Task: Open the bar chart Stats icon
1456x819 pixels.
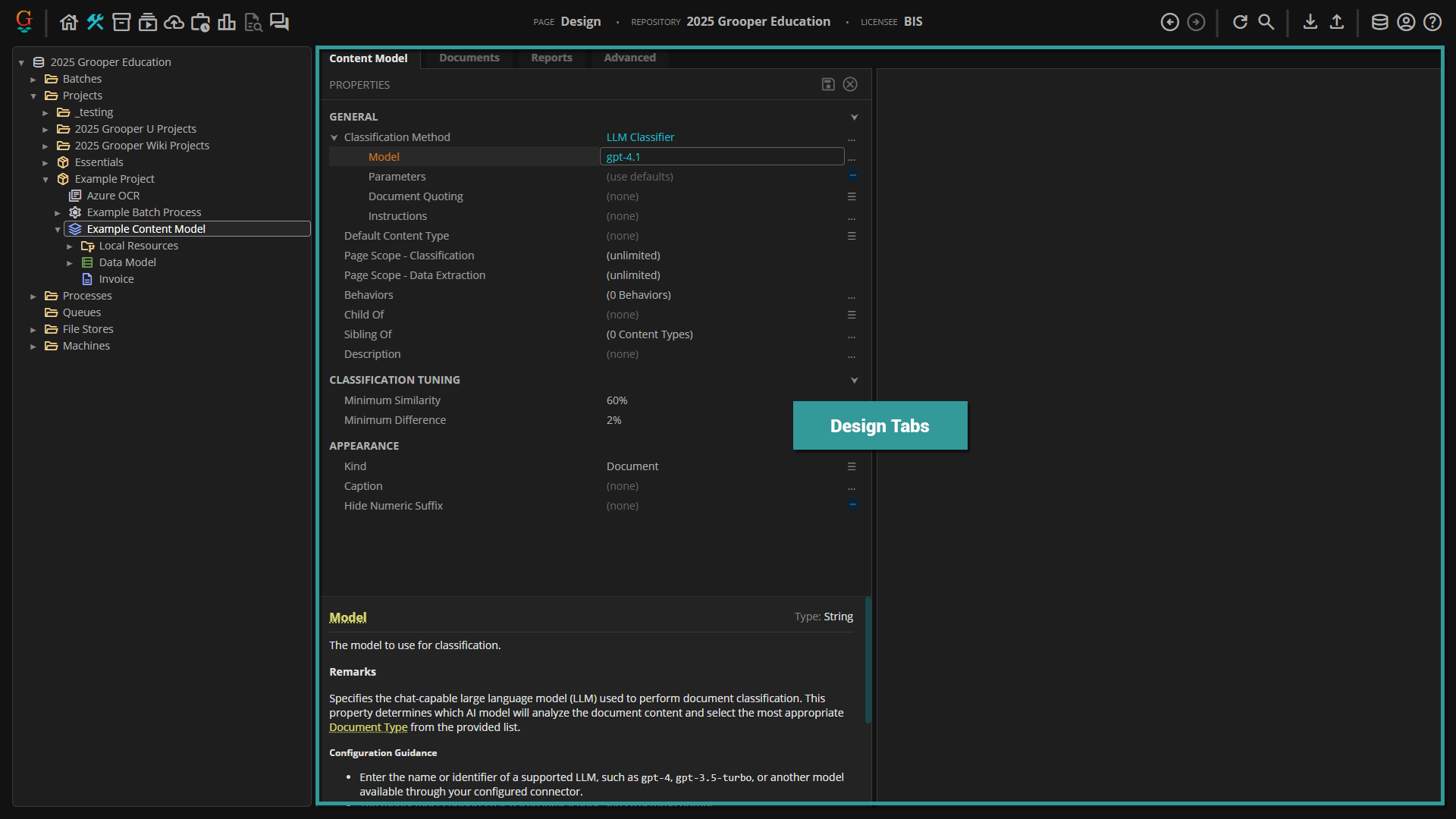Action: [227, 22]
